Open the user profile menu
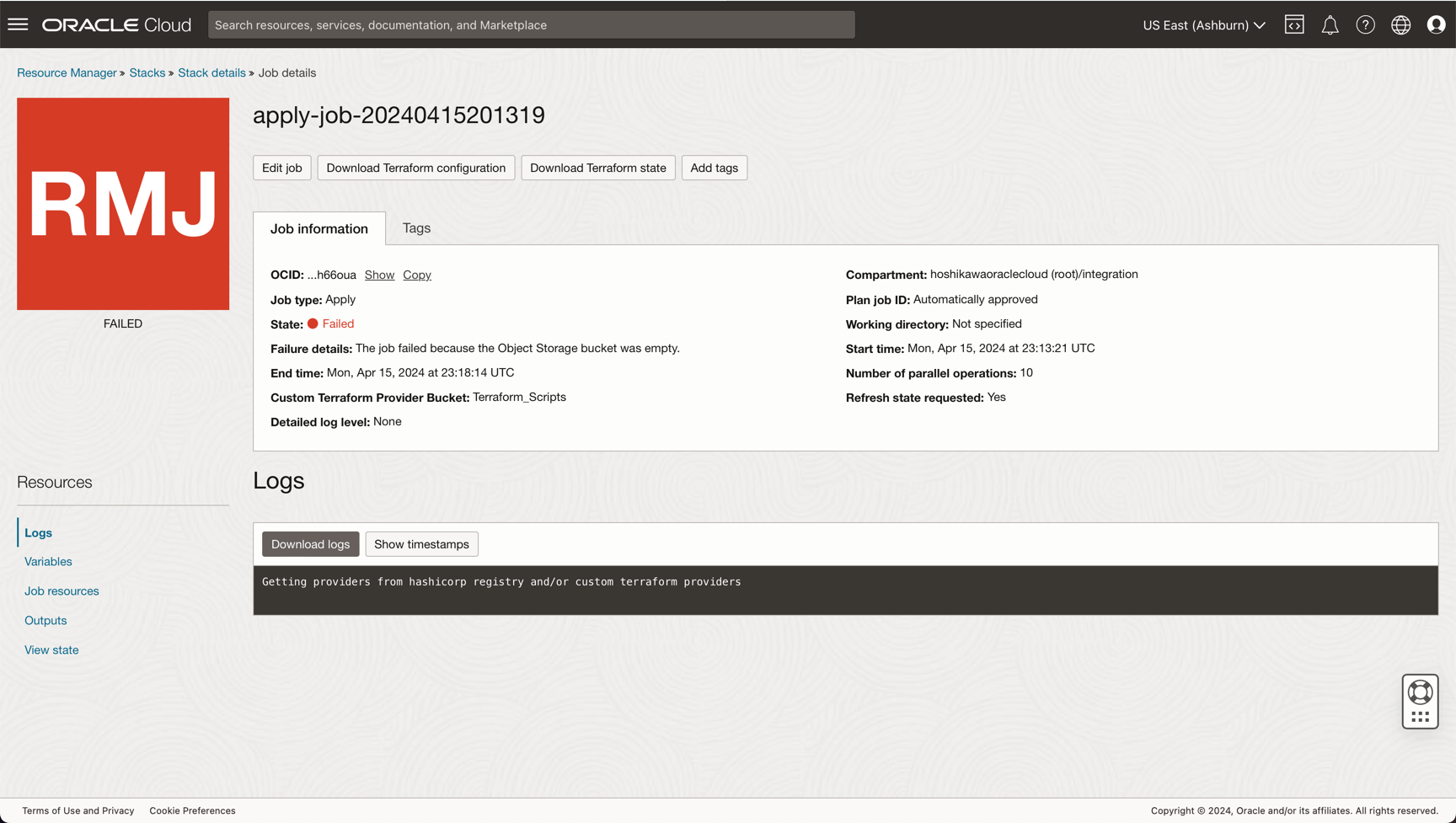Image resolution: width=1456 pixels, height=823 pixels. [1436, 24]
